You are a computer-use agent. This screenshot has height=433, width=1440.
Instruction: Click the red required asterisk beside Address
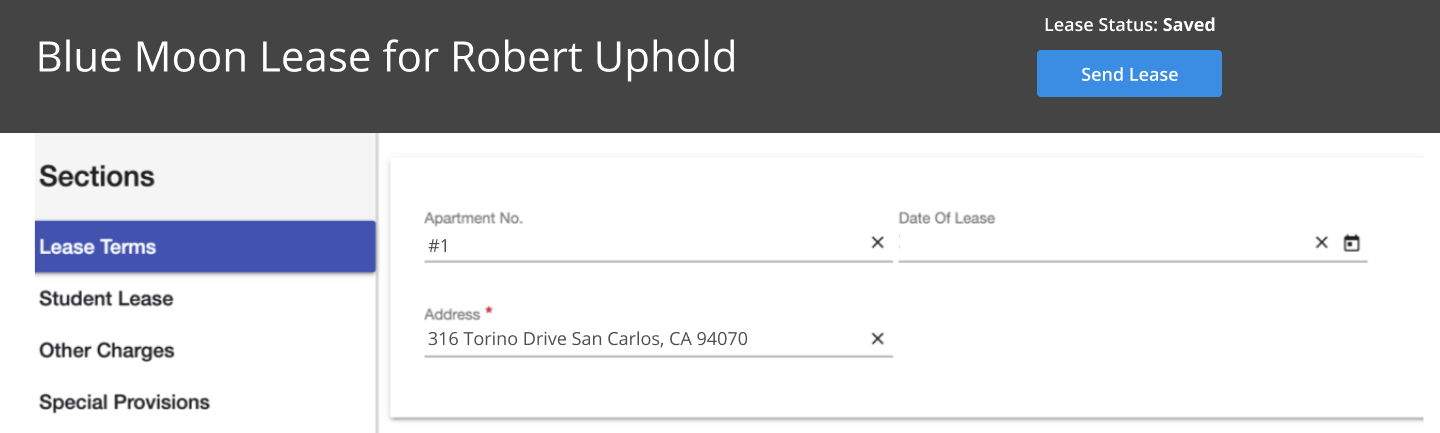489,312
